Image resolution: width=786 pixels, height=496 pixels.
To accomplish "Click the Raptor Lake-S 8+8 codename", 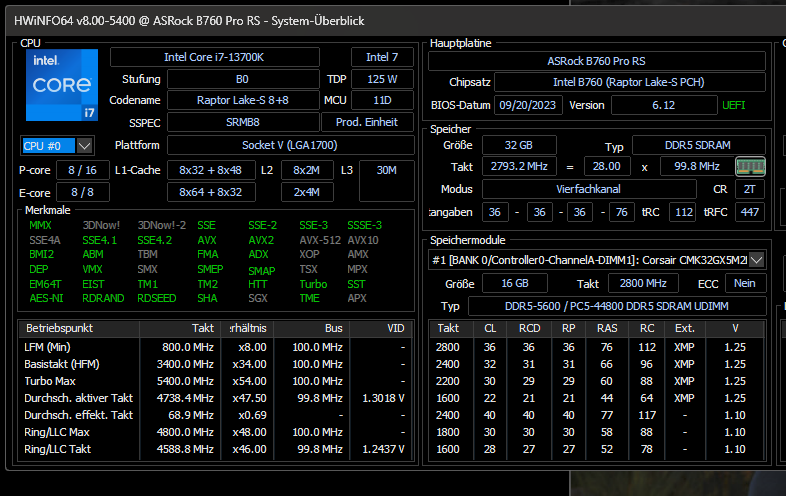I will tap(243, 100).
